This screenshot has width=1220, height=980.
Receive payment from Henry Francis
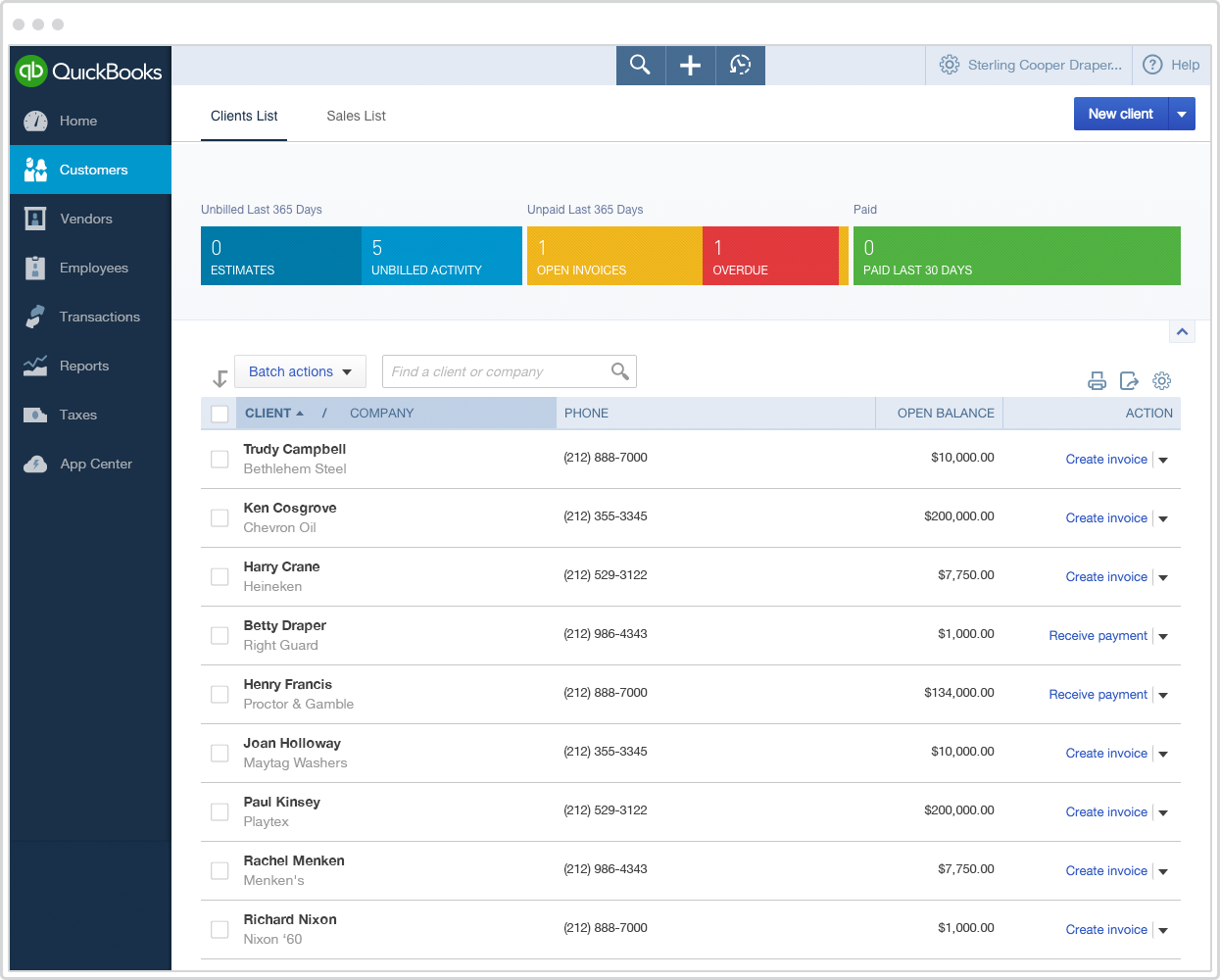(x=1098, y=695)
